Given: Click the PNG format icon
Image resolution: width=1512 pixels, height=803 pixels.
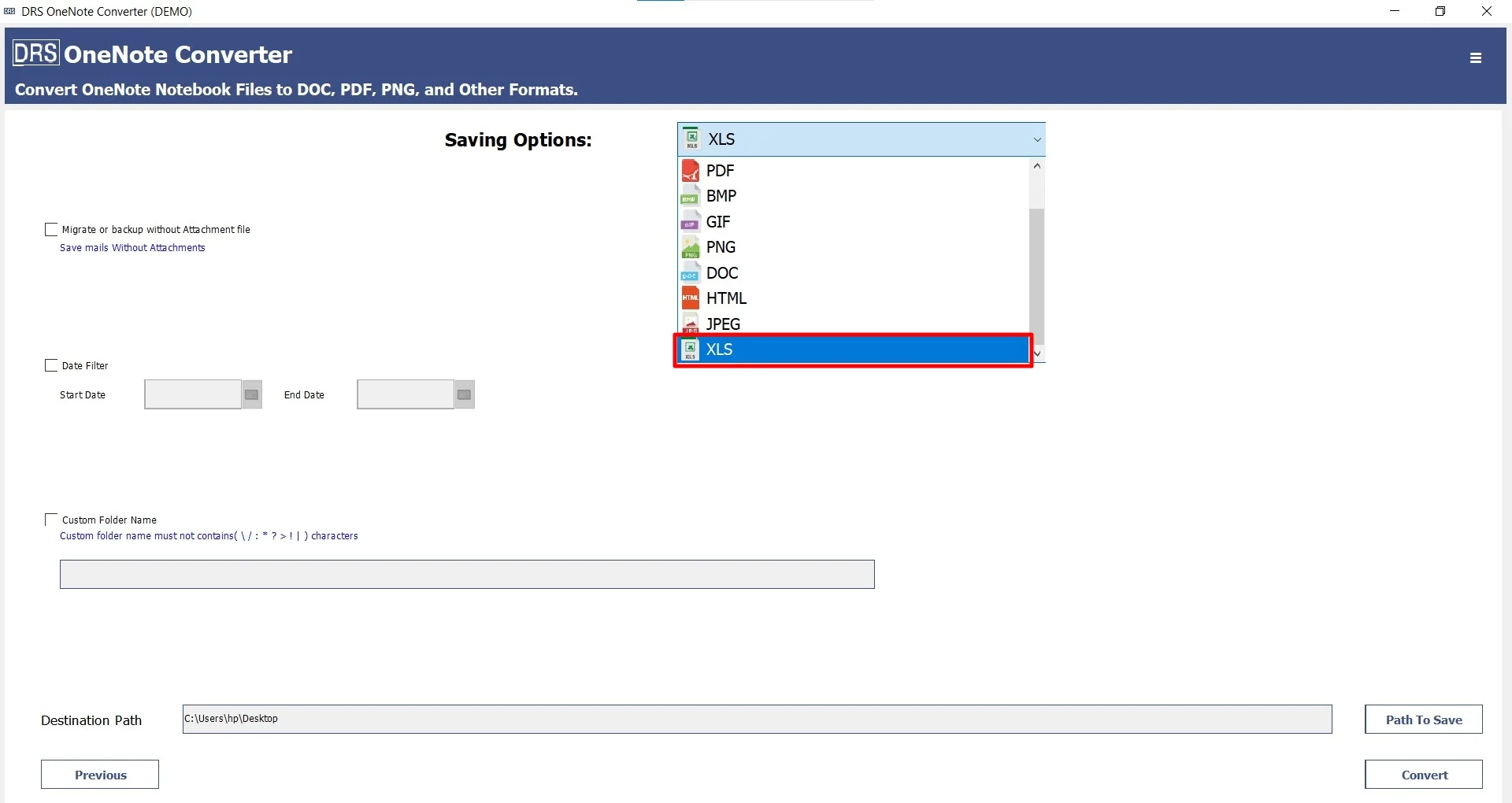Looking at the screenshot, I should click(691, 247).
